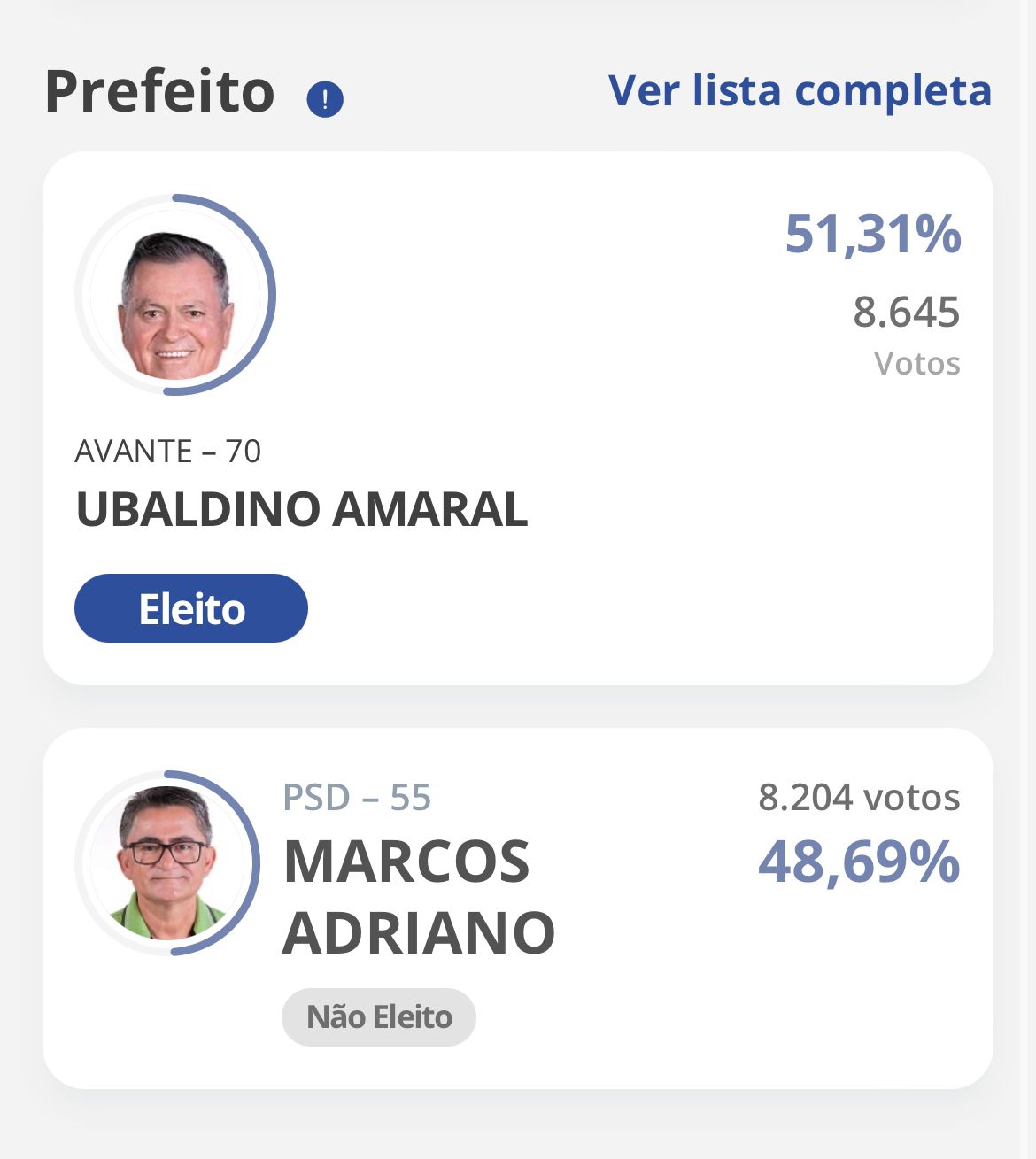Click the PSD – 55 party label
1036x1159 pixels.
coord(357,798)
